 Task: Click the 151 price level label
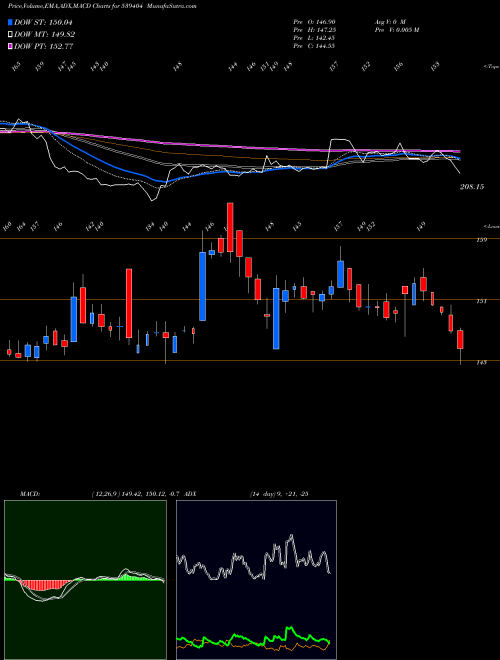pyautogui.click(x=482, y=301)
